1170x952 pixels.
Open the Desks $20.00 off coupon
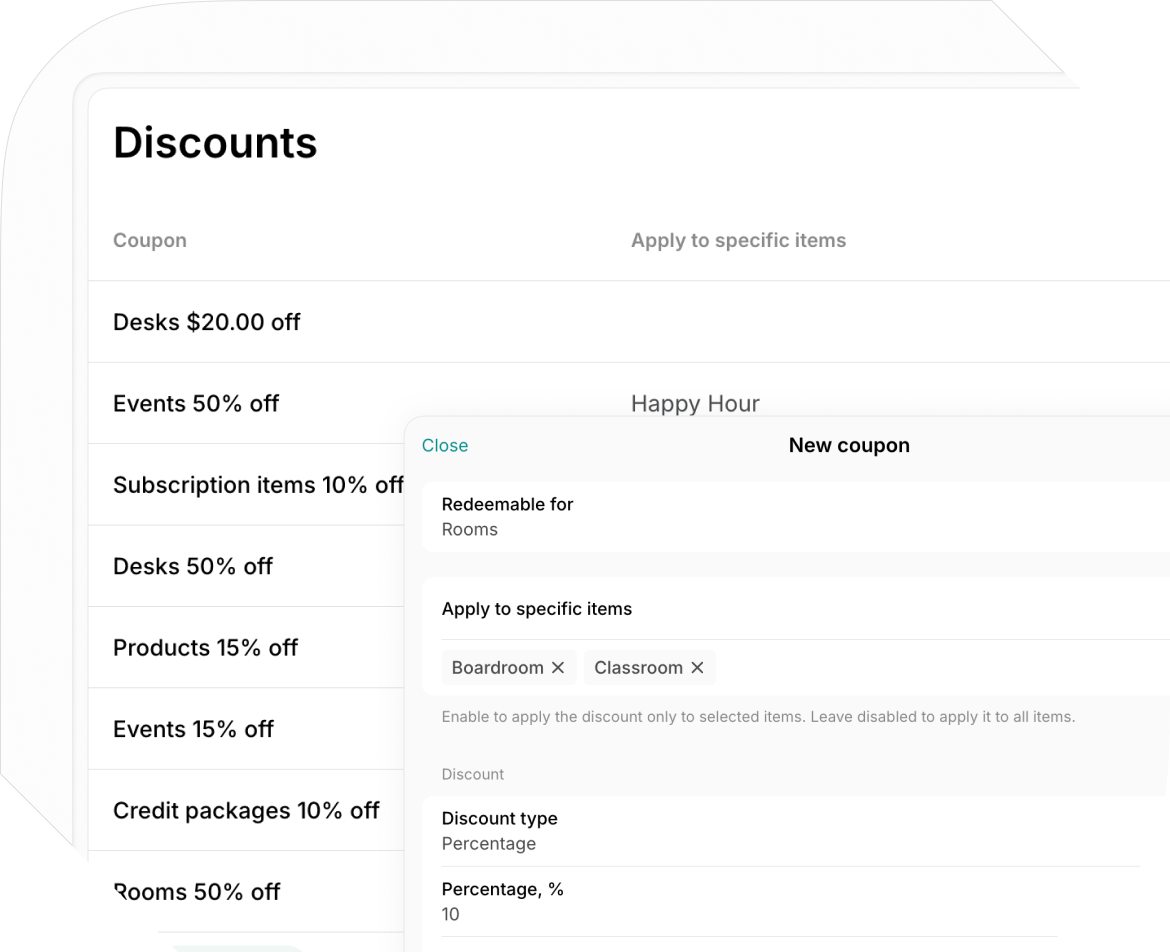tap(207, 322)
